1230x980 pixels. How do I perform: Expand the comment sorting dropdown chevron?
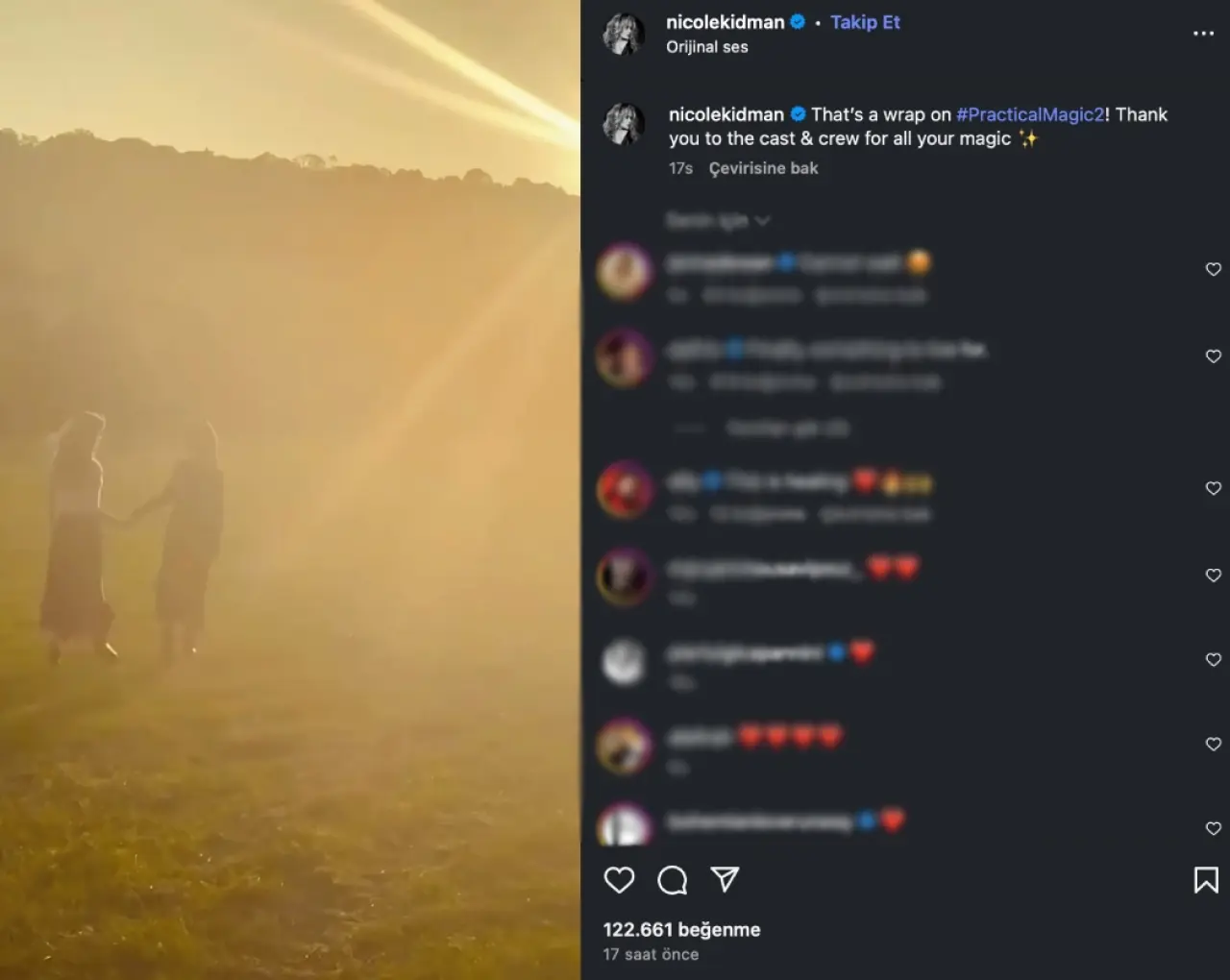[763, 221]
